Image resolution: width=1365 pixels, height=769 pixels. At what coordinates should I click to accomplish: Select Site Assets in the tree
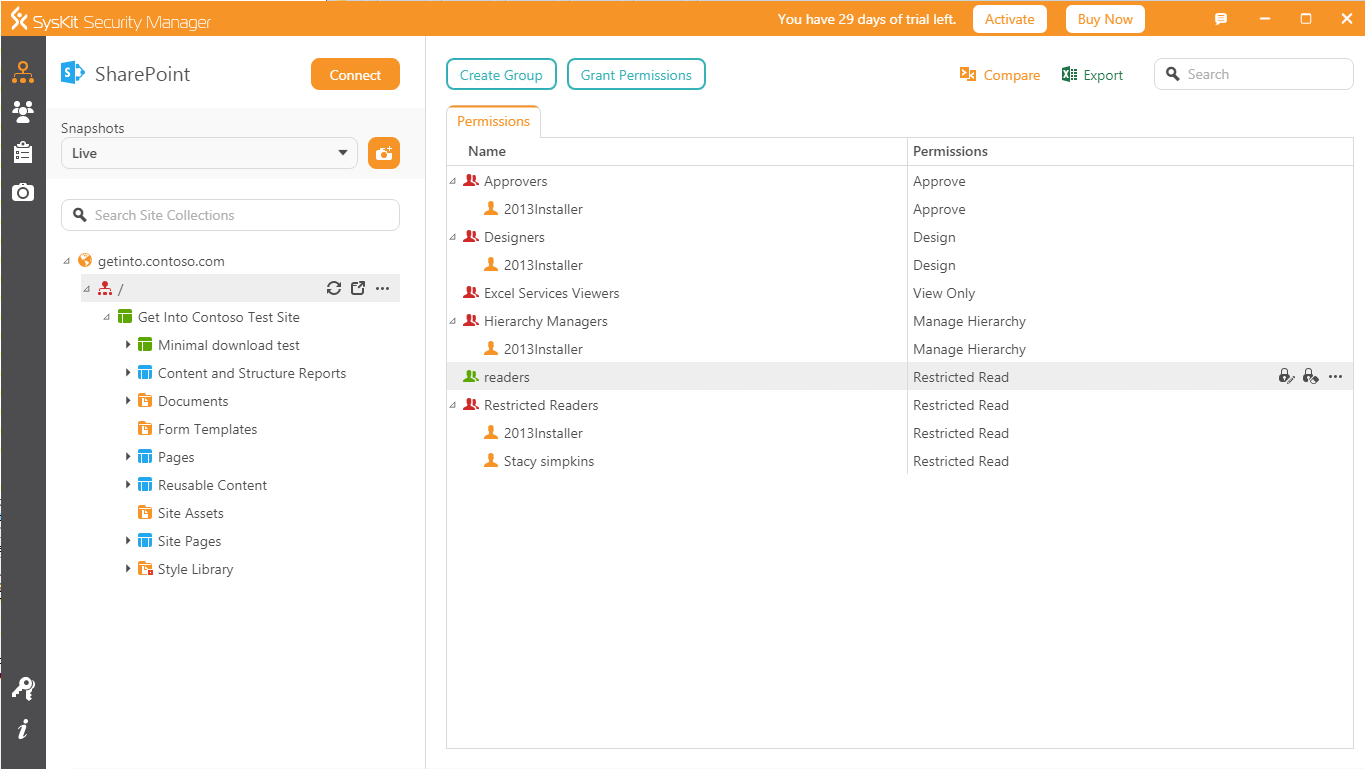(190, 513)
